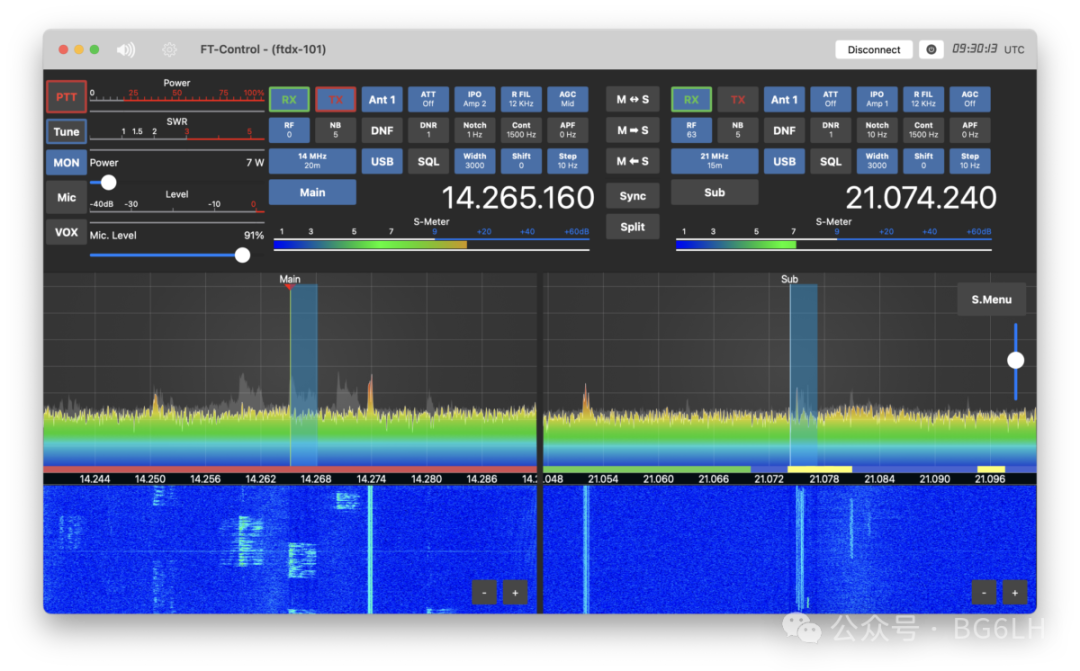Open main IPO Amp 2 selector
Viewport: 1080px width, 671px height.
point(475,99)
